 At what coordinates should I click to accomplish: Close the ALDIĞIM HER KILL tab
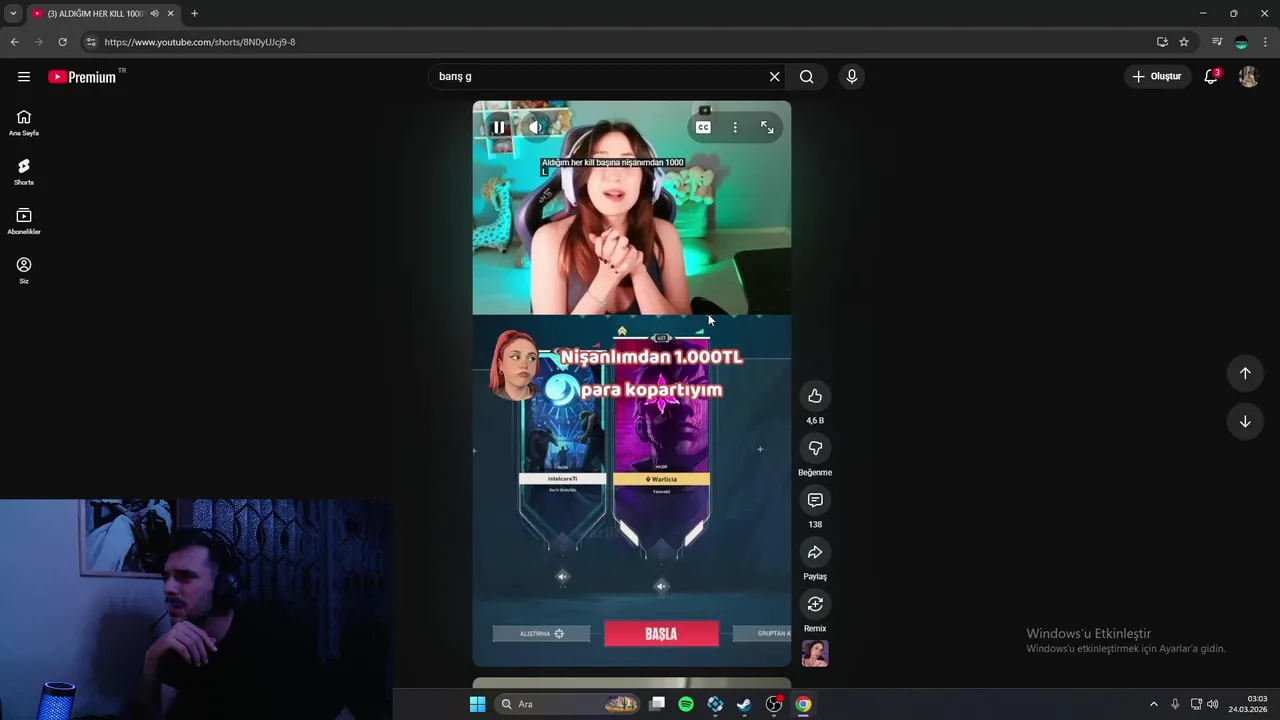[x=171, y=14]
